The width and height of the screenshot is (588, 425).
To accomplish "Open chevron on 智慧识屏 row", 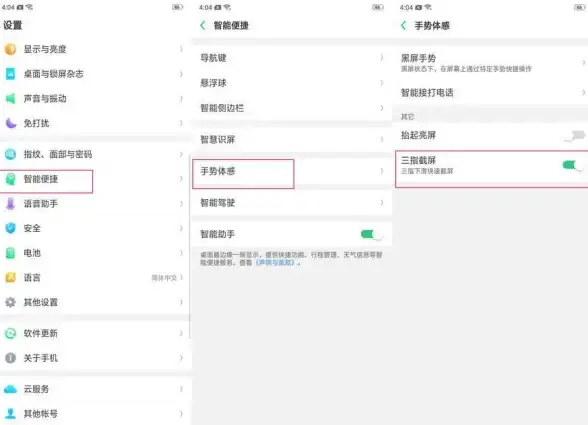I will (x=382, y=140).
